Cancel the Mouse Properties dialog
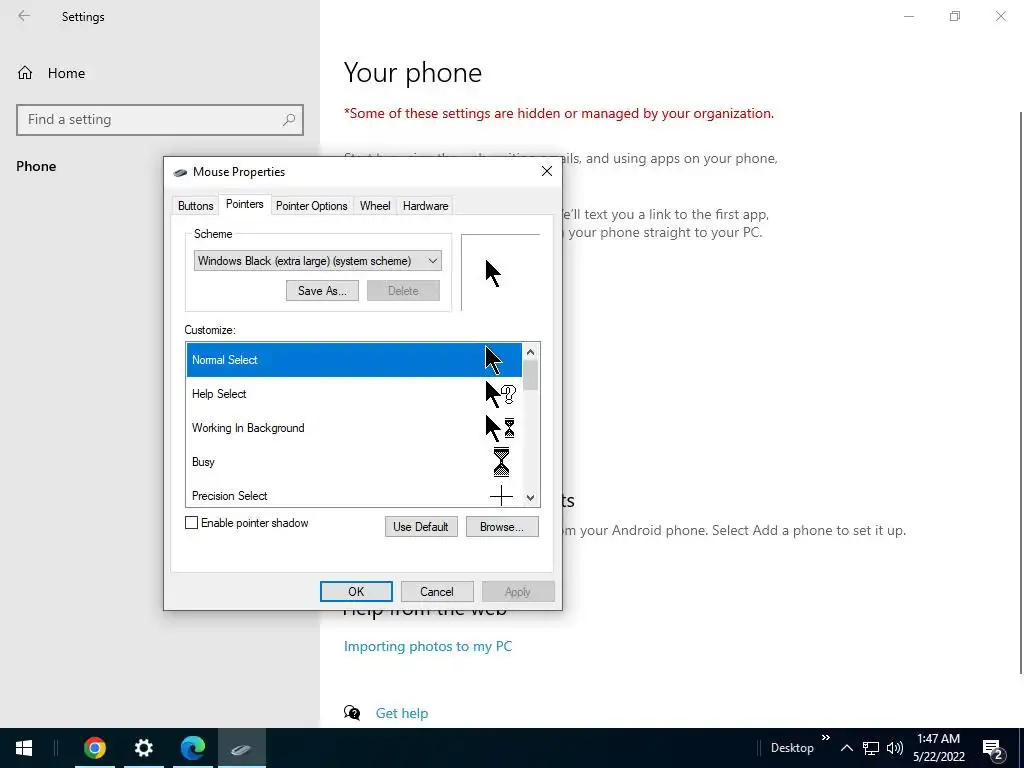The height and width of the screenshot is (768, 1024). pyautogui.click(x=437, y=592)
